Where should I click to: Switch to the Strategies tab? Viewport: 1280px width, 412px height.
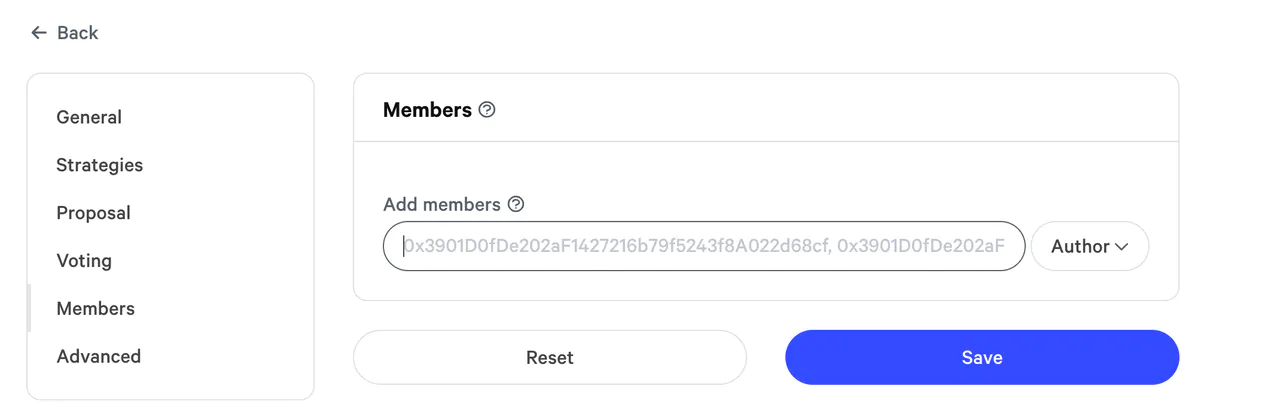pyautogui.click(x=99, y=165)
